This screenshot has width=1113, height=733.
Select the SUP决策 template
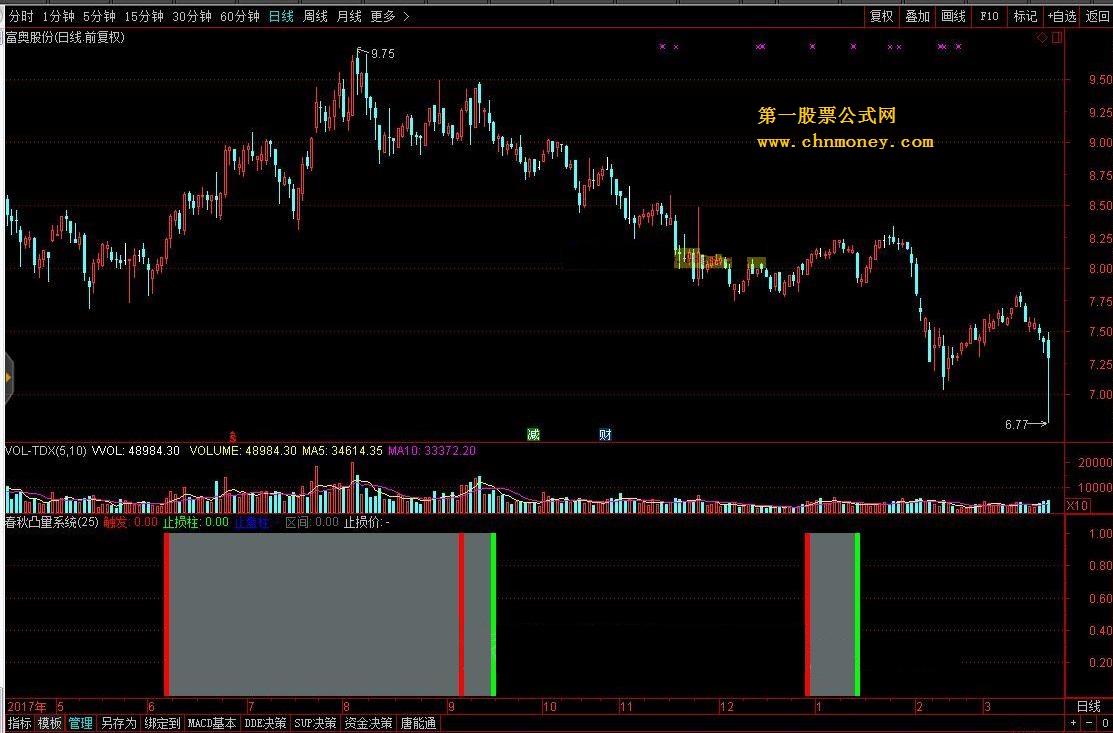[315, 723]
